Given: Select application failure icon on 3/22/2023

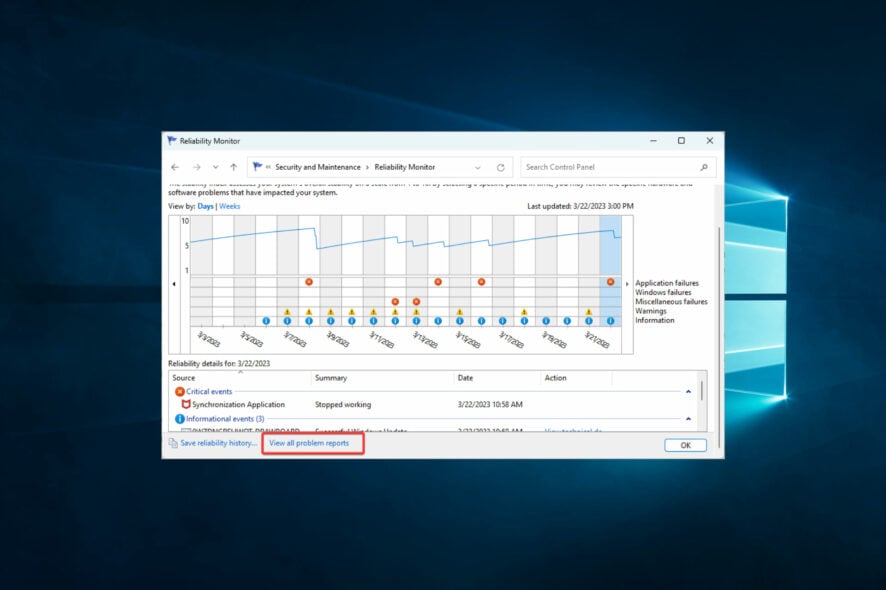Looking at the screenshot, I should point(610,281).
